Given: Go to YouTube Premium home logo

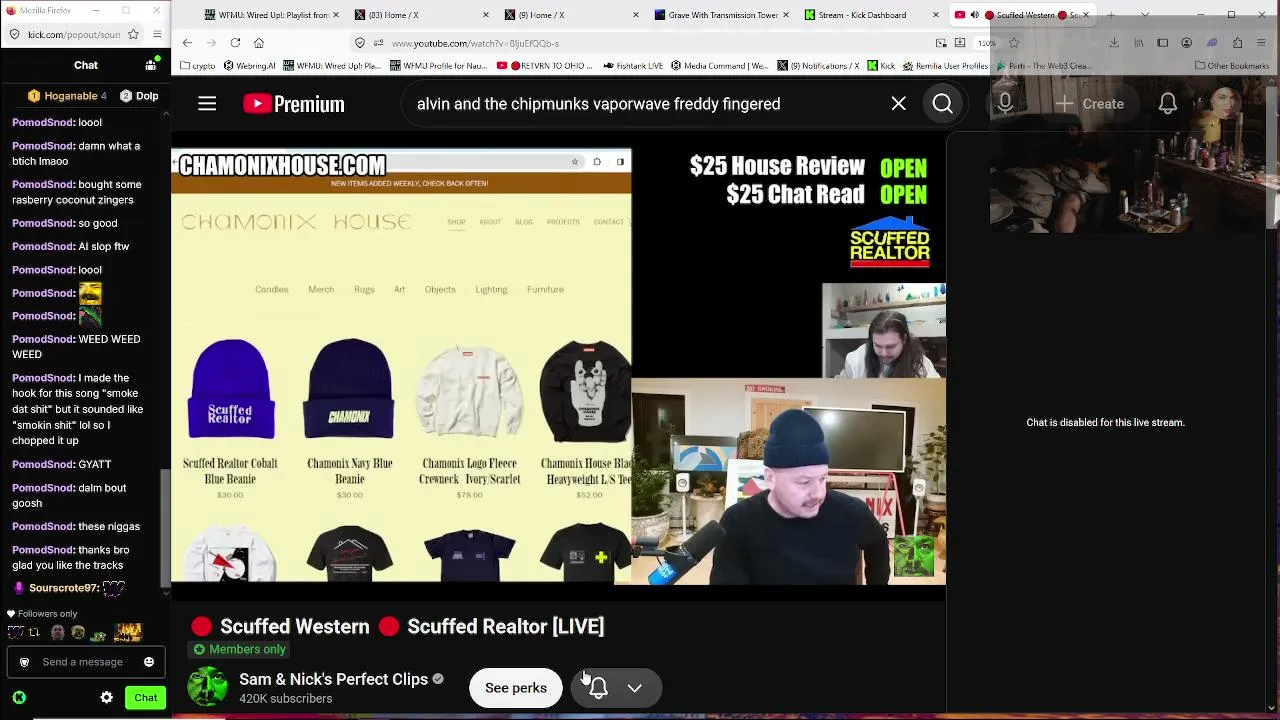Looking at the screenshot, I should click(294, 104).
